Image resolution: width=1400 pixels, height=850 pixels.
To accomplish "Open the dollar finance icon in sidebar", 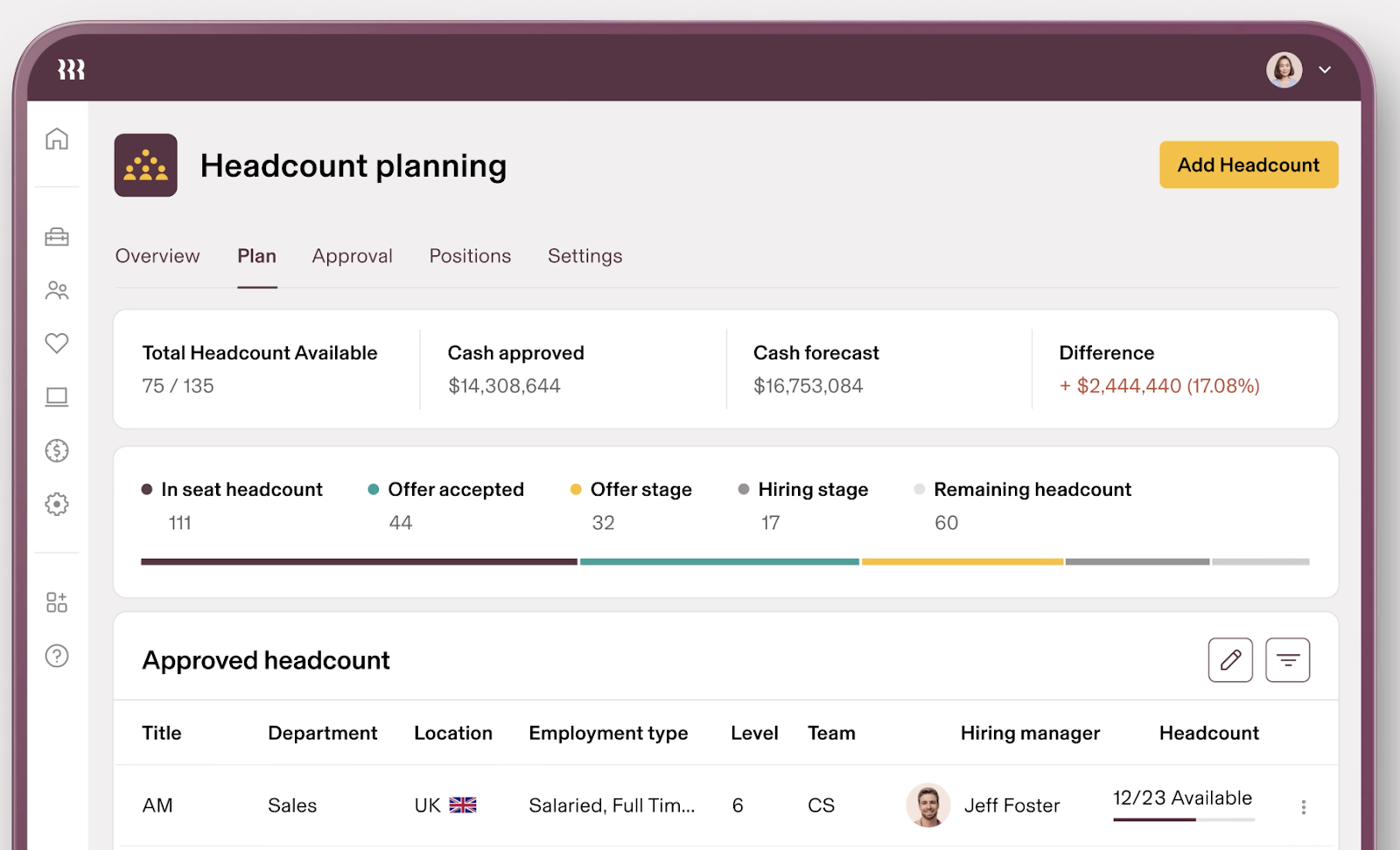I will coord(57,450).
